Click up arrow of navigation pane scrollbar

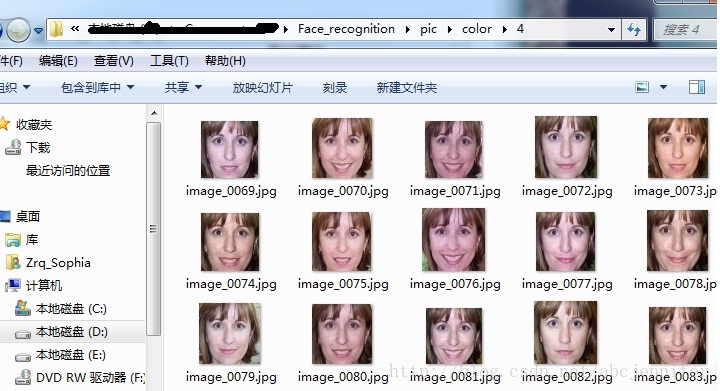[154, 113]
